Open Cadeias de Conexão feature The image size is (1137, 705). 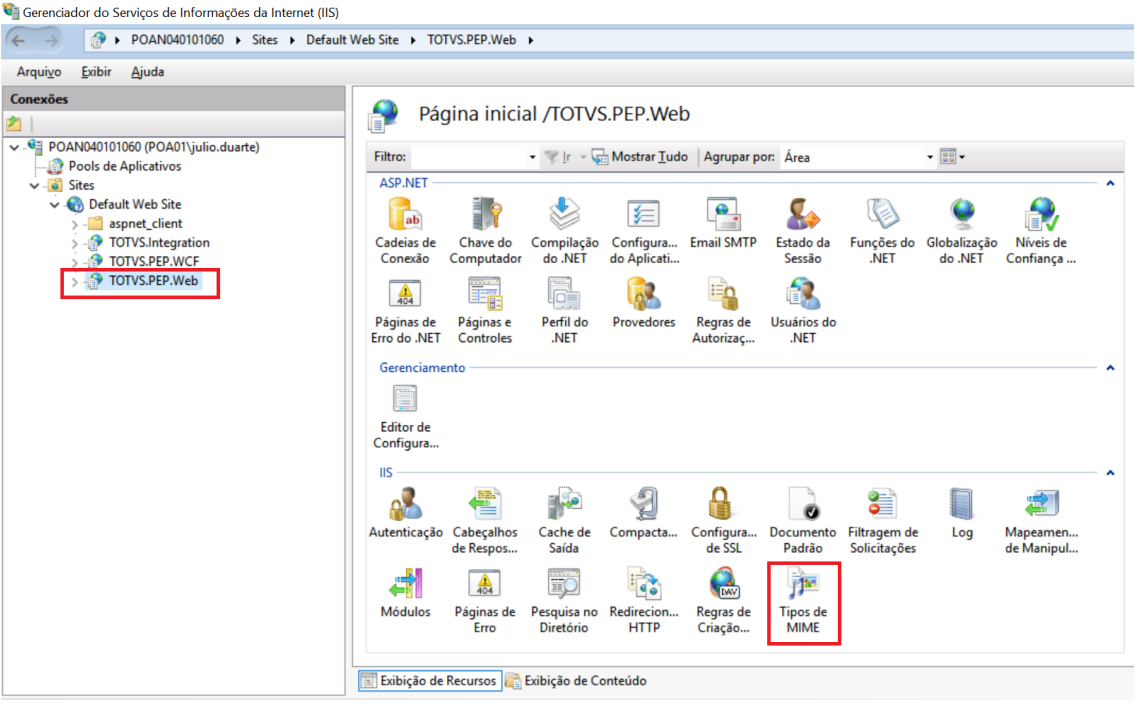(x=405, y=231)
